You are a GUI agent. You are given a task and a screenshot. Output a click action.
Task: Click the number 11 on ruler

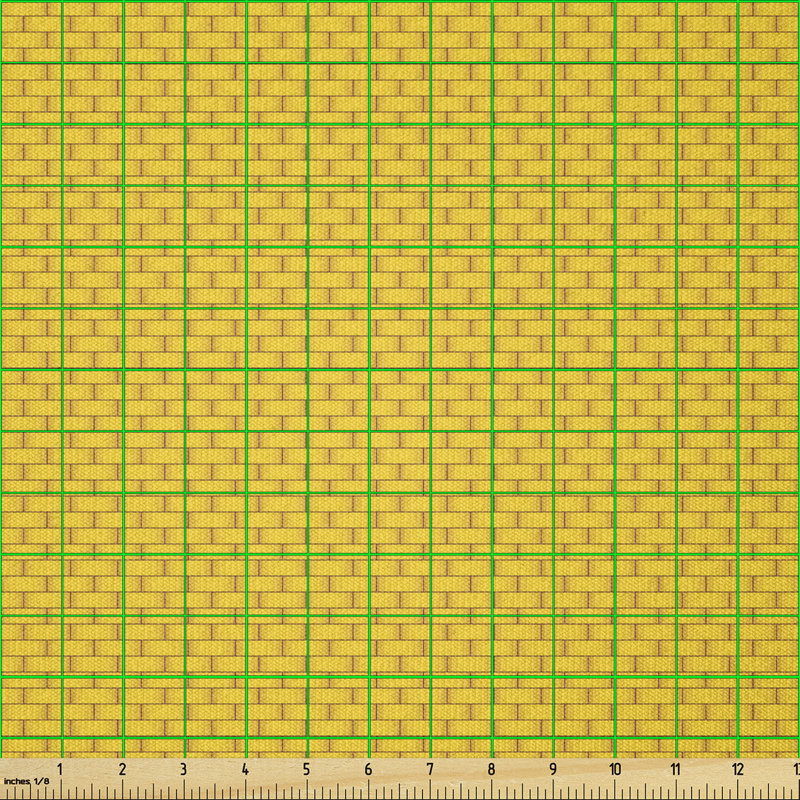click(x=676, y=769)
